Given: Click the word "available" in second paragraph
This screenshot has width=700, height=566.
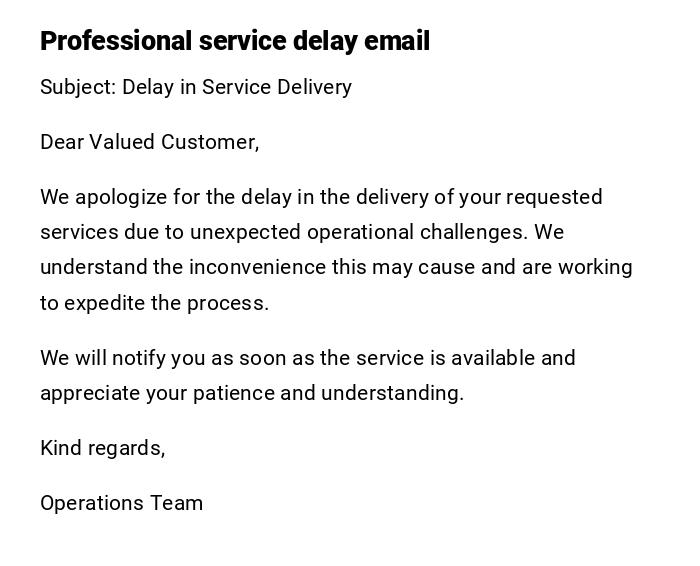Looking at the screenshot, I should pyautogui.click(x=493, y=358).
